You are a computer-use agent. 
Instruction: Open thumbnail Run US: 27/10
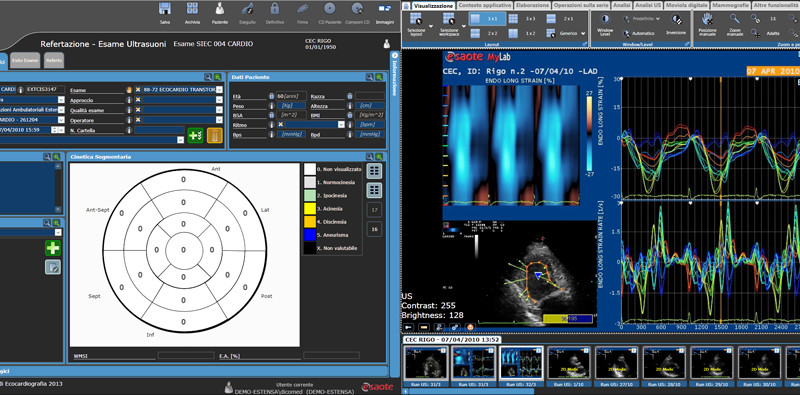616,365
